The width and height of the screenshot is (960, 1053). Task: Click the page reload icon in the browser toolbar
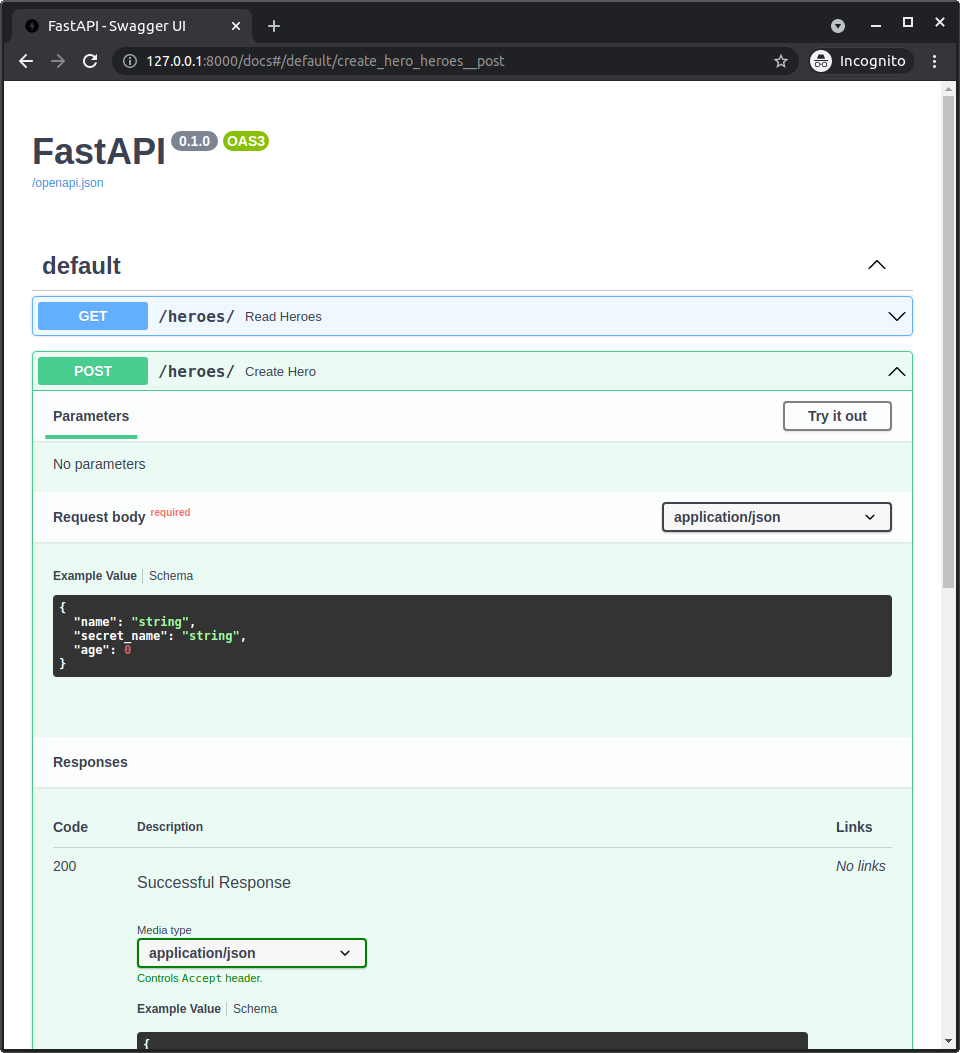90,60
